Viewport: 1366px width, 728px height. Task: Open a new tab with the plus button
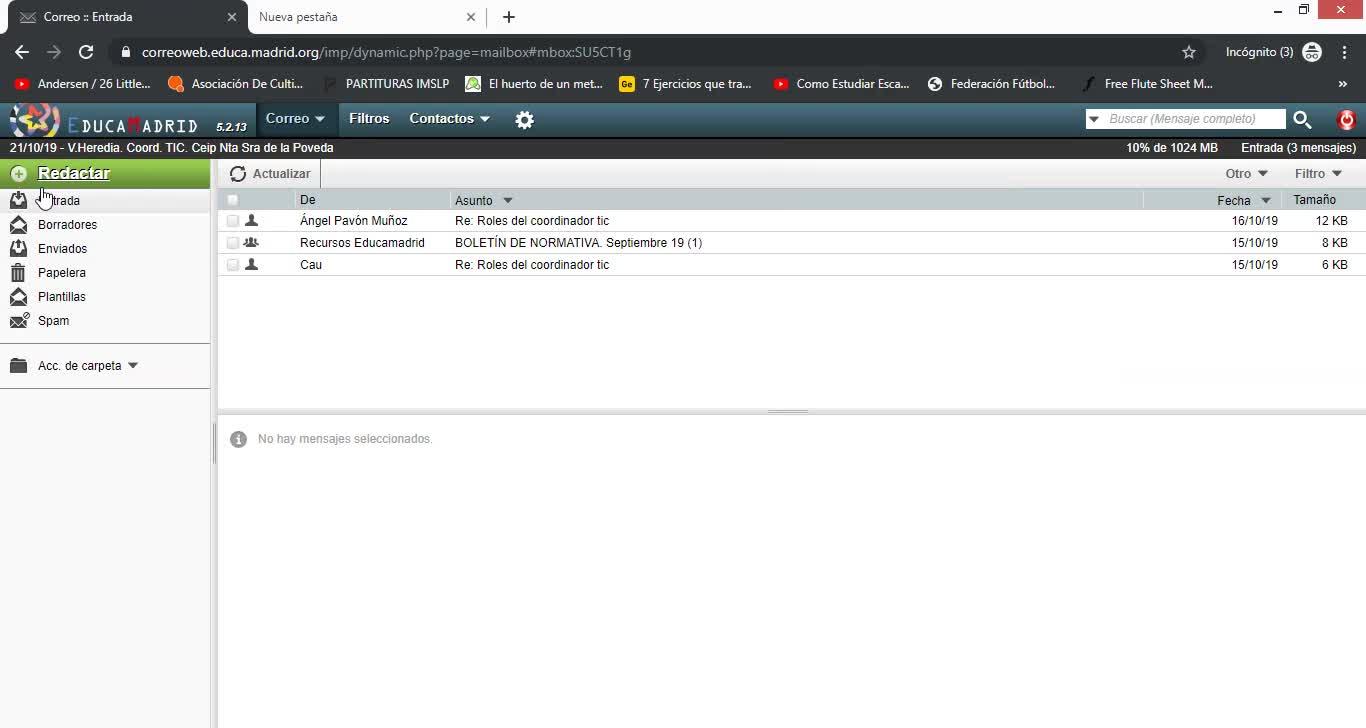point(509,17)
